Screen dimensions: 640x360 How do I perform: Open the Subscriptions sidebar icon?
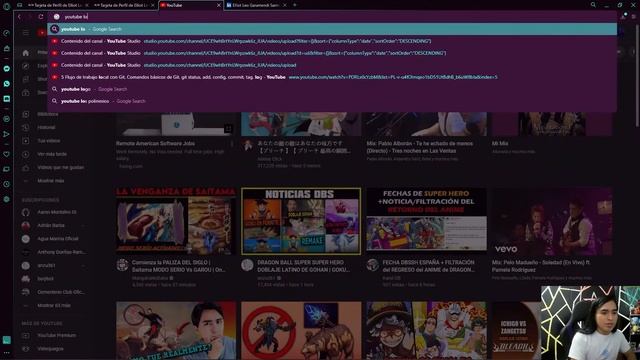(26, 93)
